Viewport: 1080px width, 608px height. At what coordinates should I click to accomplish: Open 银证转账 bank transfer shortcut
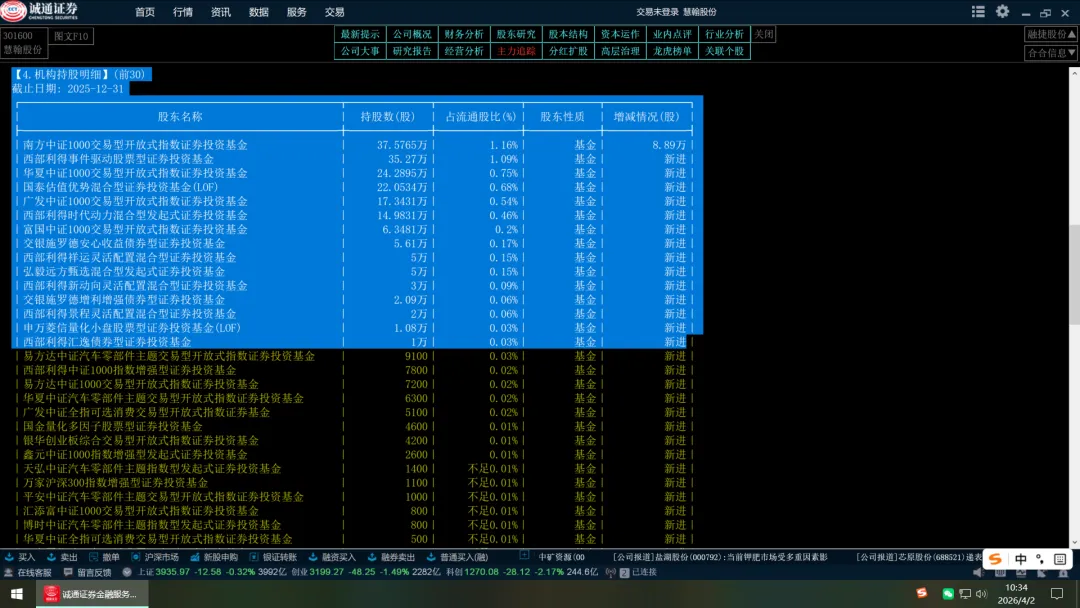[273, 557]
